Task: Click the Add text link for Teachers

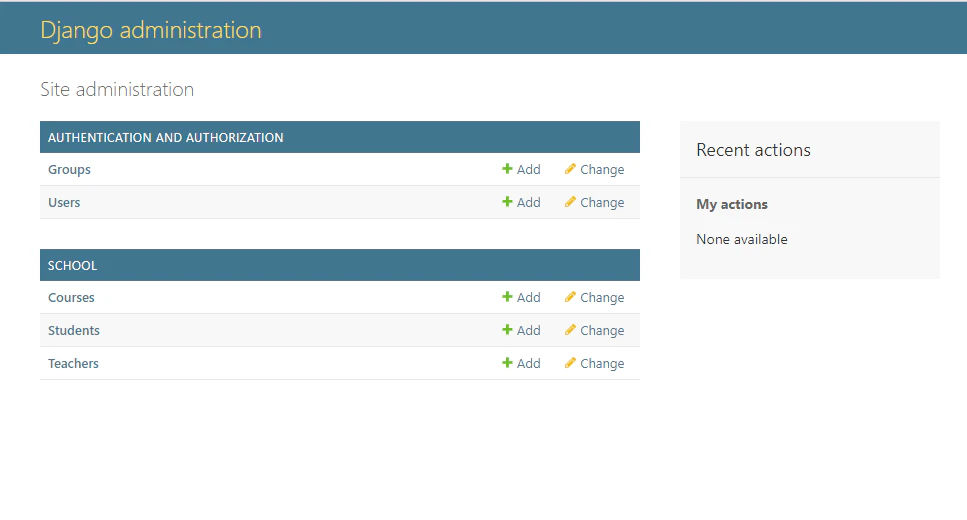Action: 529,363
